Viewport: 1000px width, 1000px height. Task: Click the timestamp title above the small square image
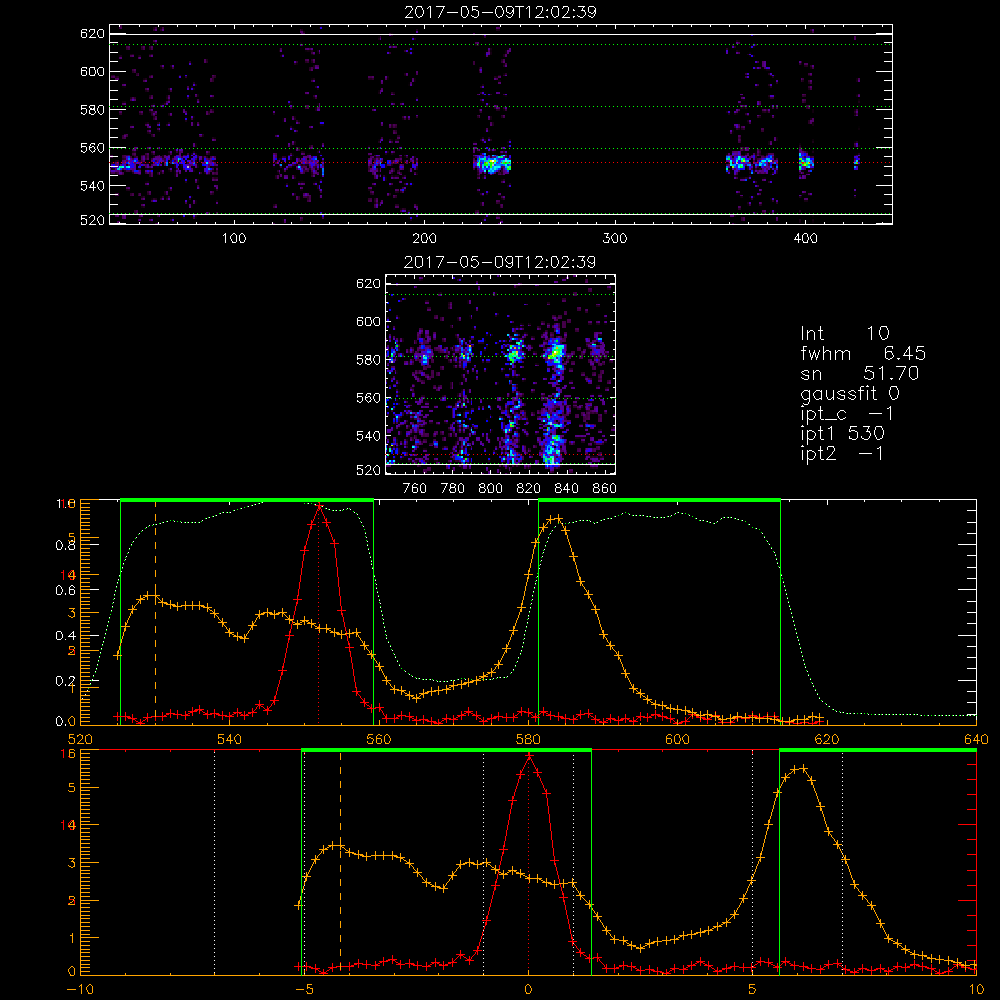[500, 262]
